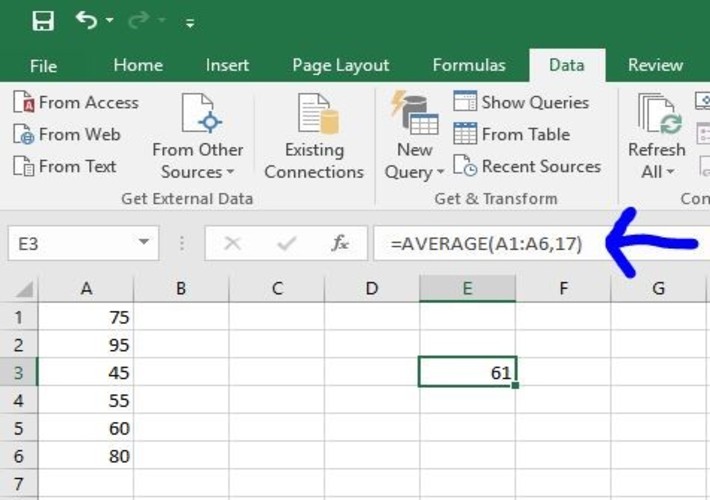
Task: Select row 7 header
Action: pos(19,484)
